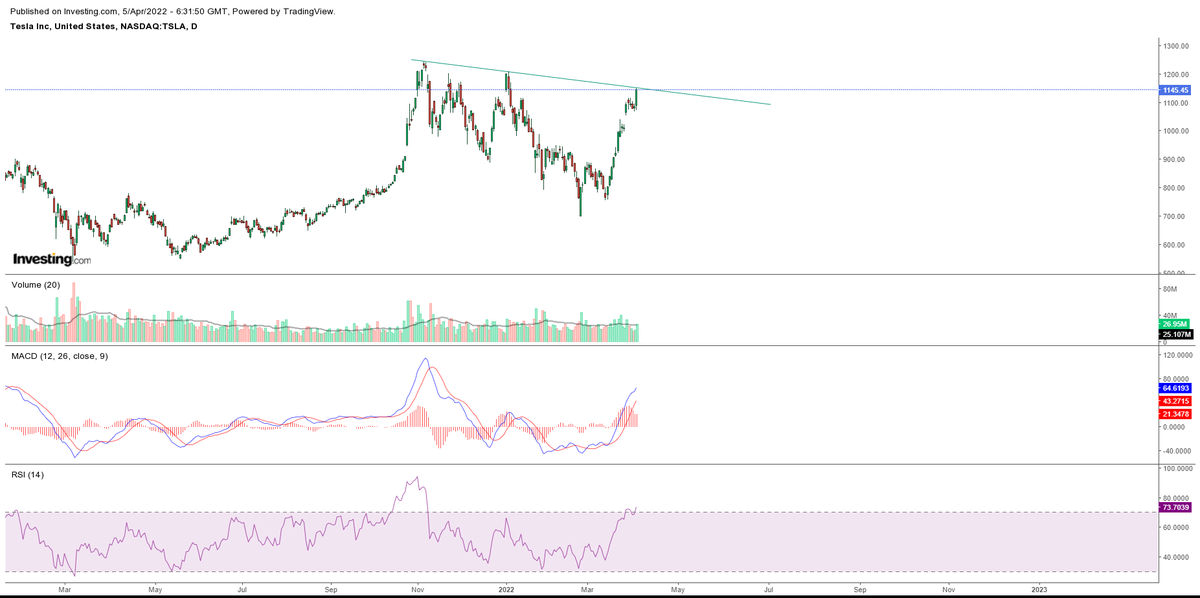Click the 1300.00 price axis label
The width and height of the screenshot is (1200, 598).
[x=1175, y=46]
